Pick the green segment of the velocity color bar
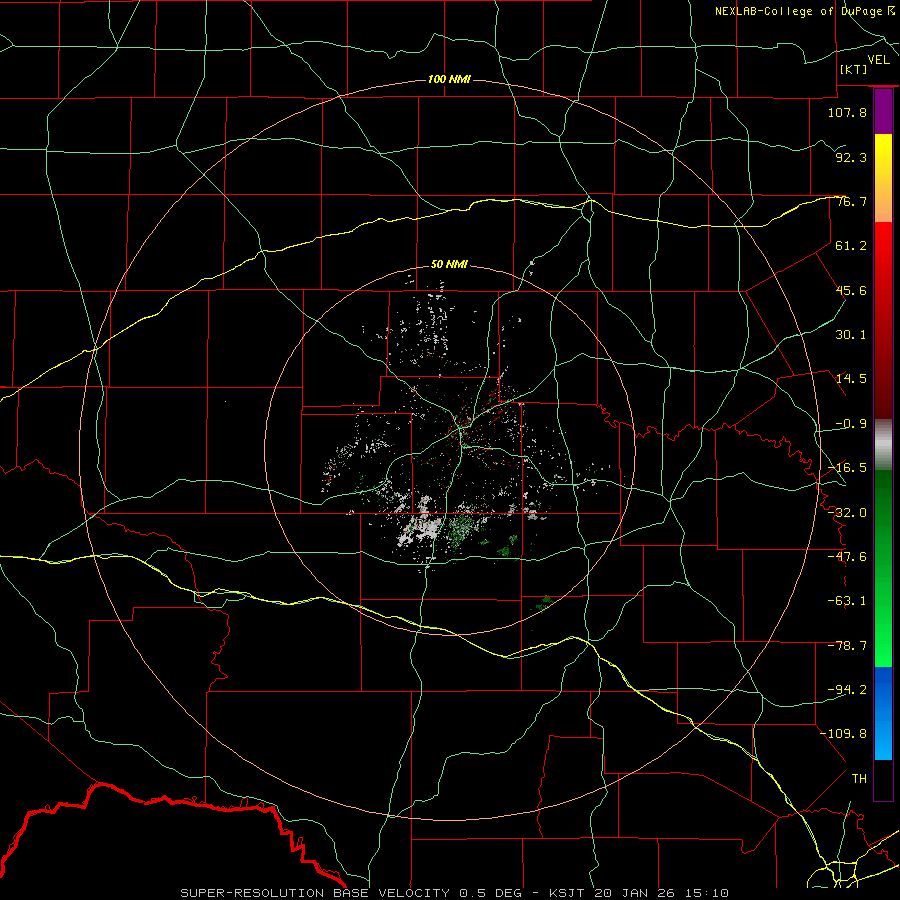This screenshot has height=900, width=900. tap(883, 568)
